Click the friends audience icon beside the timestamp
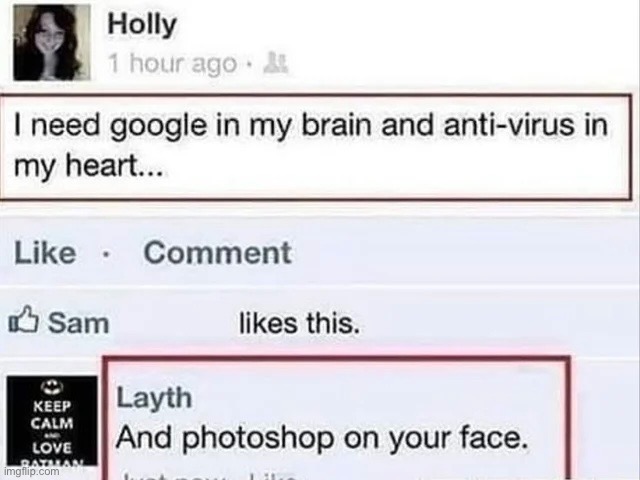 click(x=276, y=63)
